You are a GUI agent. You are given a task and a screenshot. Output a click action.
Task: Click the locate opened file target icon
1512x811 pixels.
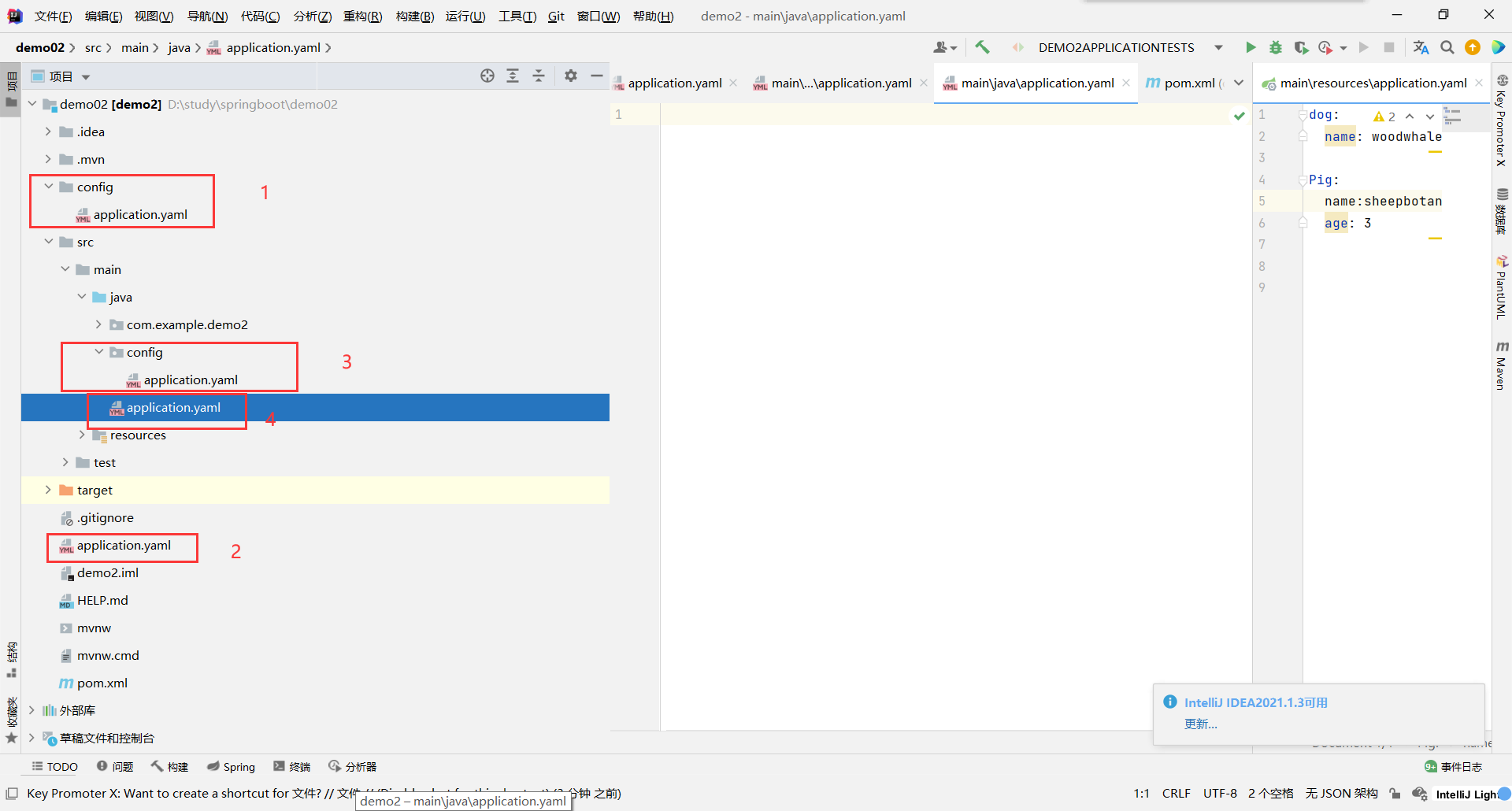pos(487,76)
